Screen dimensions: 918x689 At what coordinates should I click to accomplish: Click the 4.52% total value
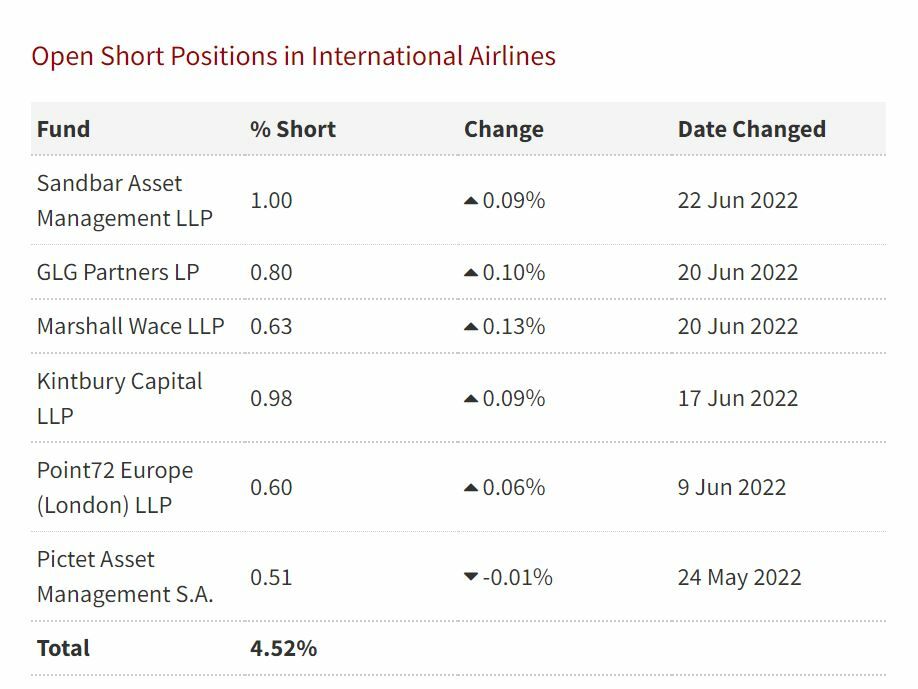[x=283, y=648]
